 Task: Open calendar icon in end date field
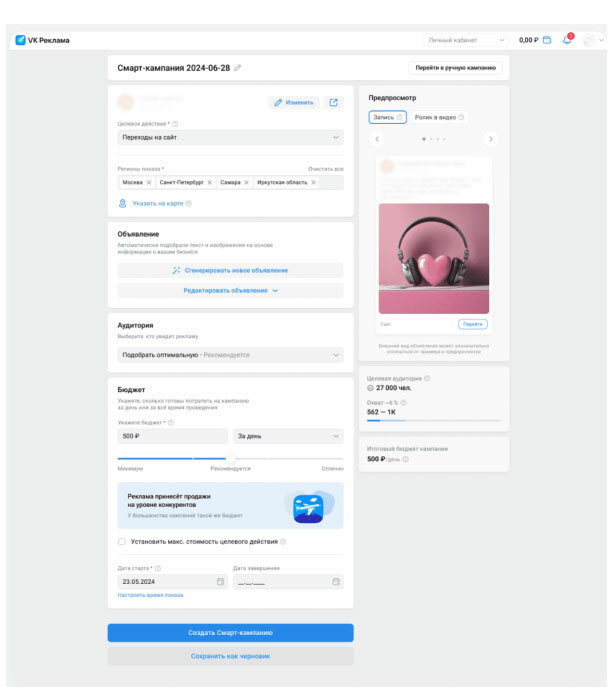click(x=336, y=581)
